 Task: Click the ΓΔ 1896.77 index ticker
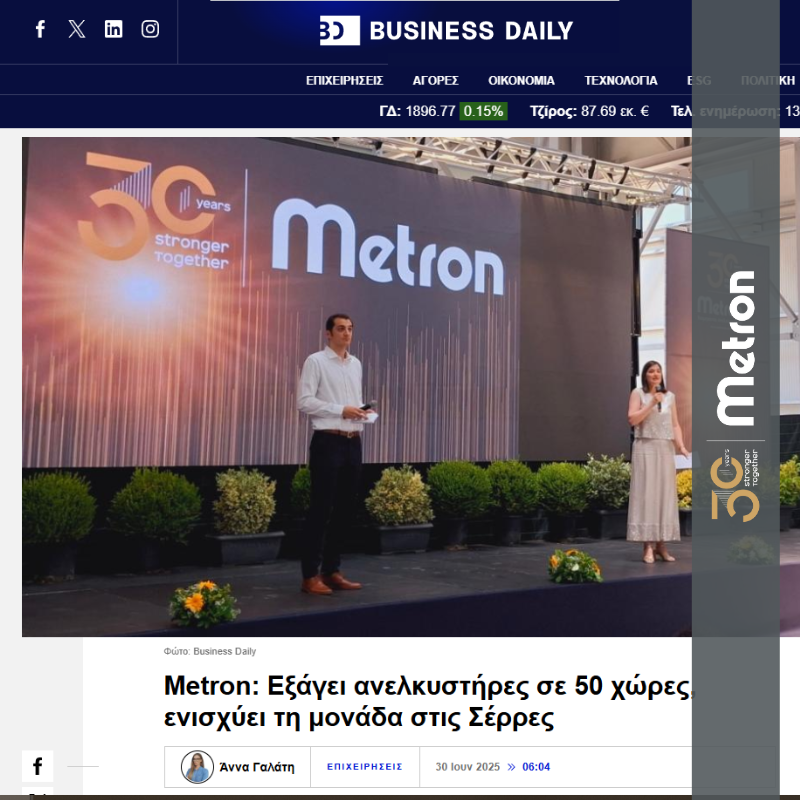[x=417, y=111]
